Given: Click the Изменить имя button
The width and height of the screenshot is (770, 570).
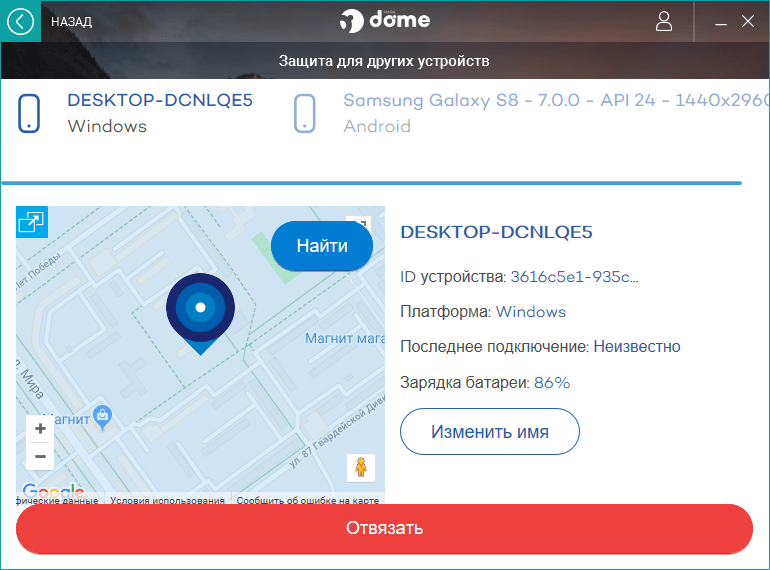Looking at the screenshot, I should (490, 432).
